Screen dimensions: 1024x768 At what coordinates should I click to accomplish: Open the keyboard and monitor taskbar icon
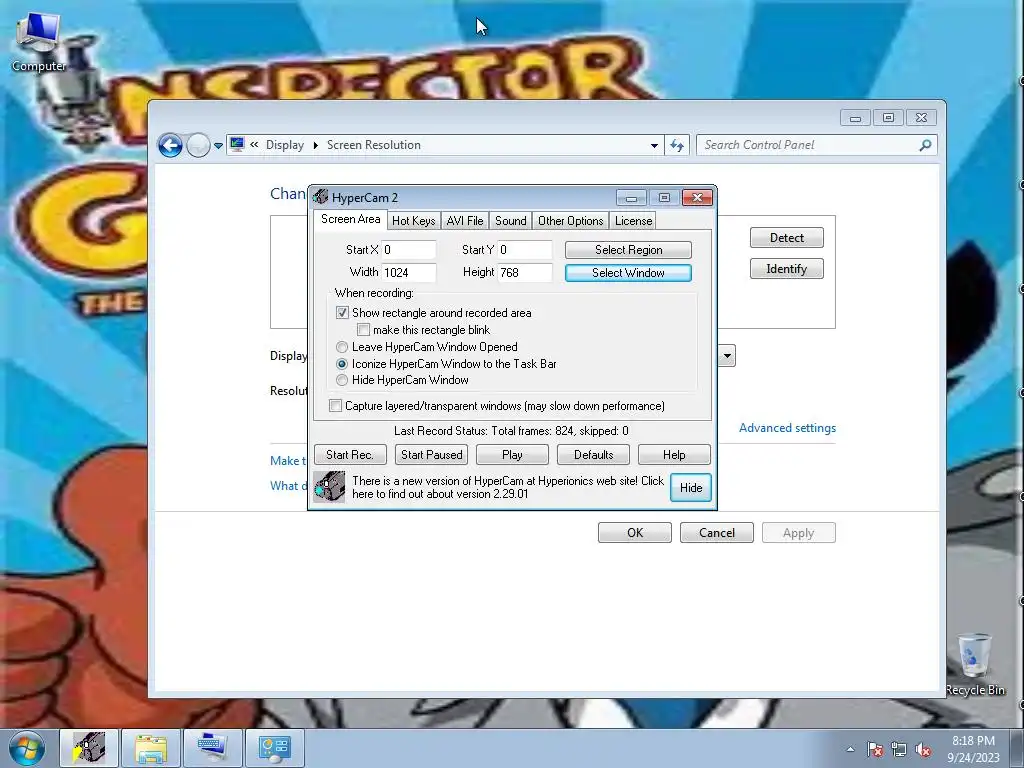tap(212, 748)
